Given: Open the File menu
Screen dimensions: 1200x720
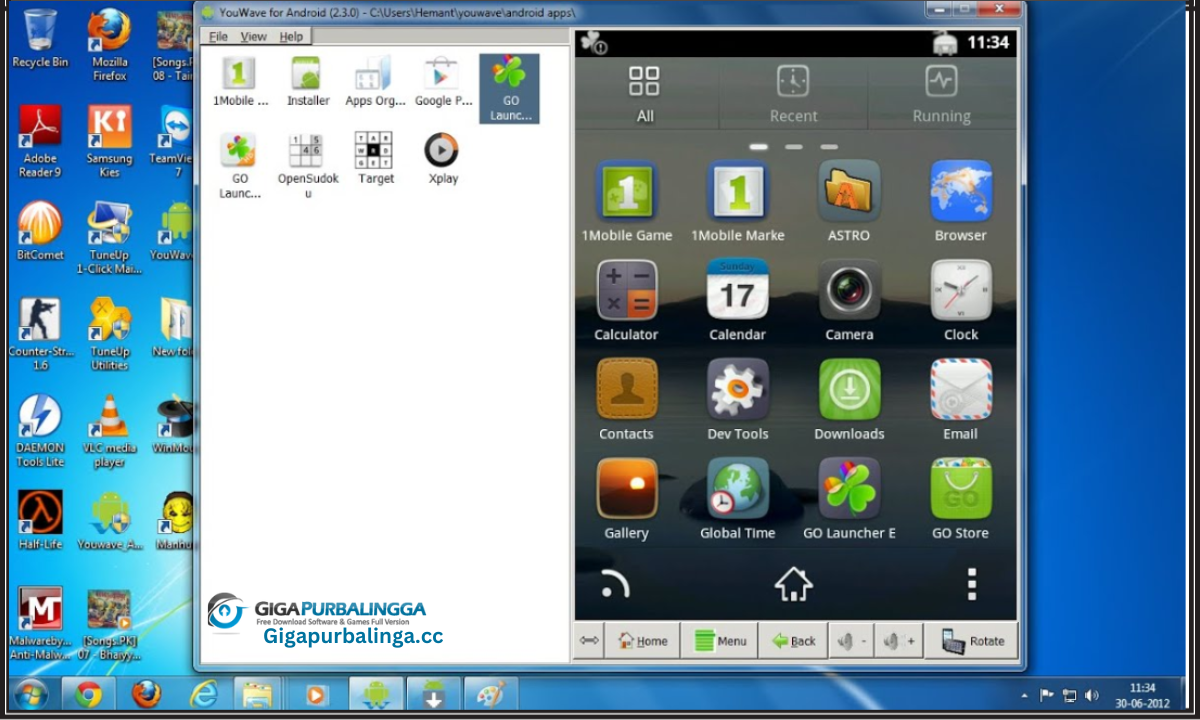Looking at the screenshot, I should (218, 36).
